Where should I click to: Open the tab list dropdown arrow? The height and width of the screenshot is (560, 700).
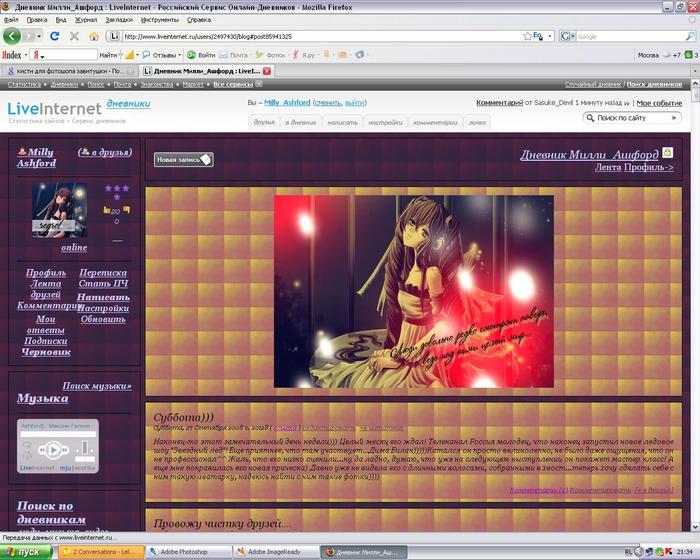pos(695,71)
